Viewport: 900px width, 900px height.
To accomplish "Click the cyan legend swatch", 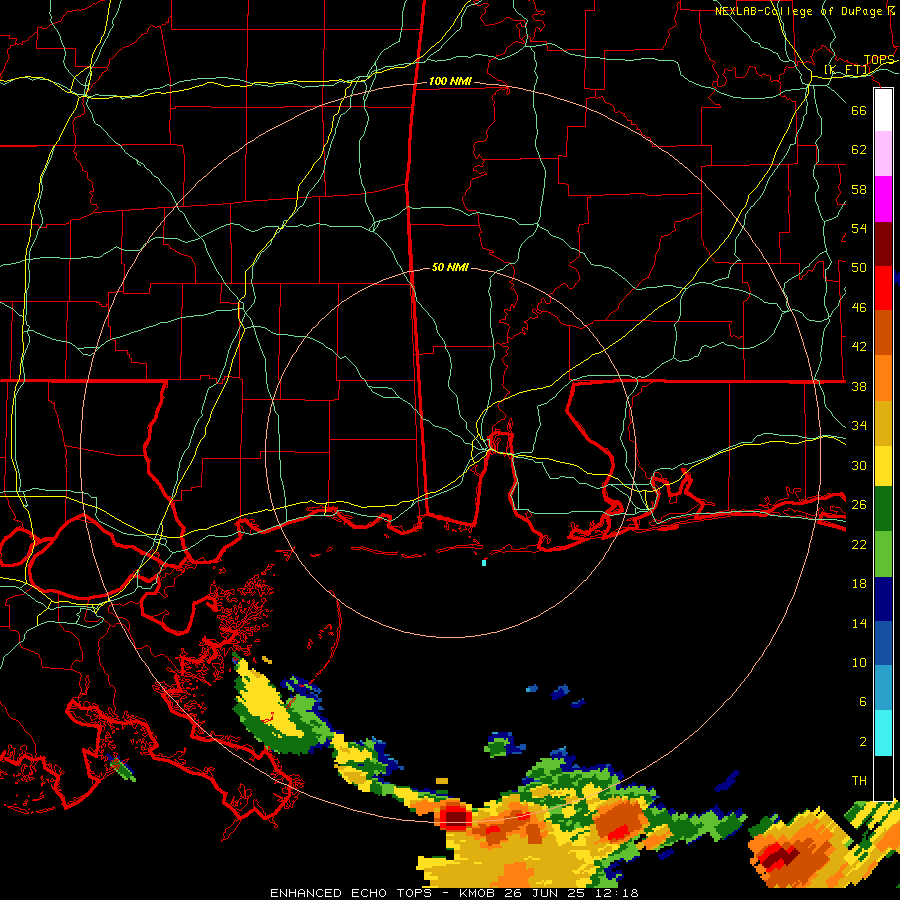I will coord(883,733).
